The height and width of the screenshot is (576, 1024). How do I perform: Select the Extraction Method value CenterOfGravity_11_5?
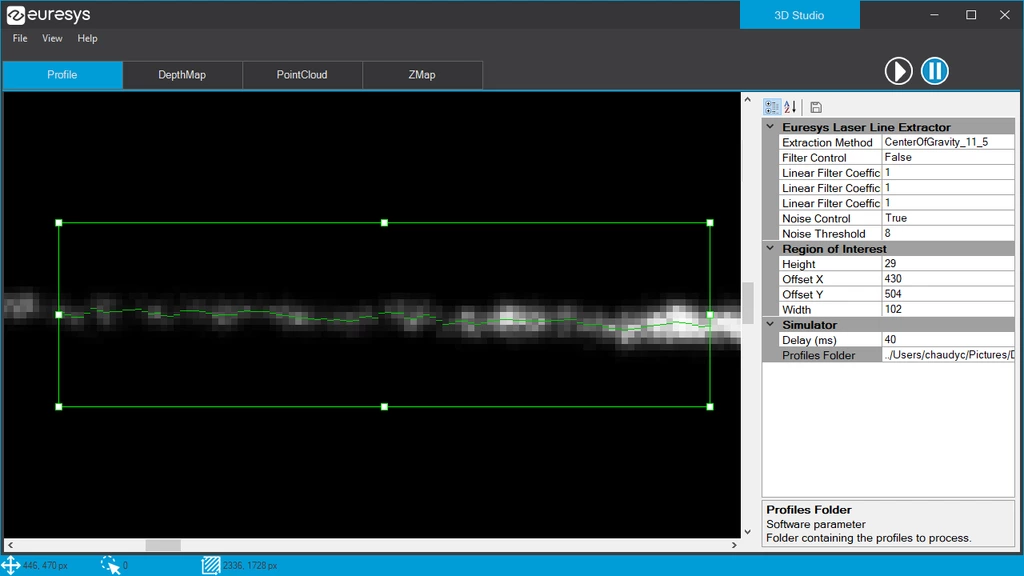pos(946,142)
